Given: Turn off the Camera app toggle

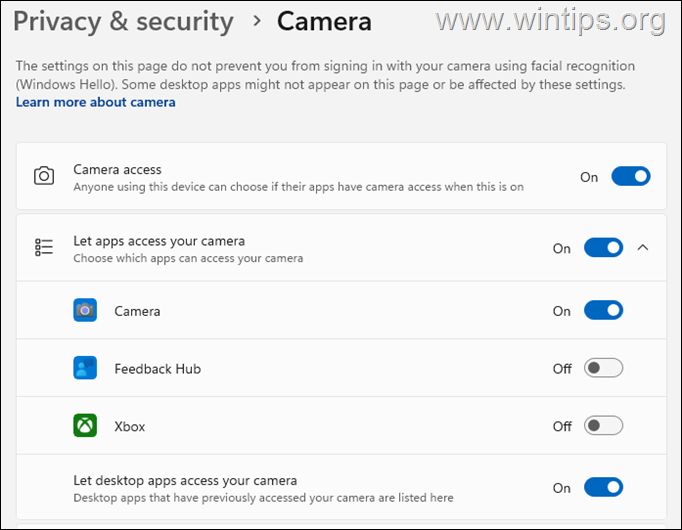Looking at the screenshot, I should click(x=603, y=311).
